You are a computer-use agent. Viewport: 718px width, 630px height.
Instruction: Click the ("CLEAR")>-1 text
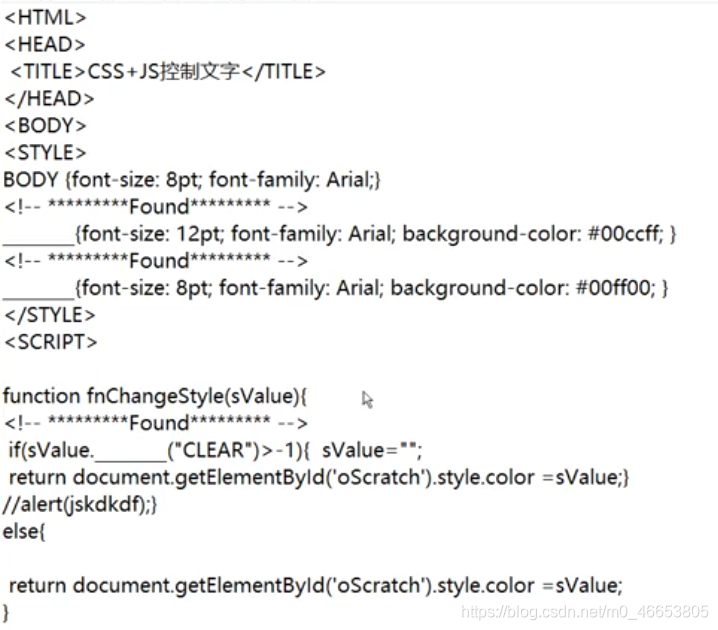click(234, 450)
